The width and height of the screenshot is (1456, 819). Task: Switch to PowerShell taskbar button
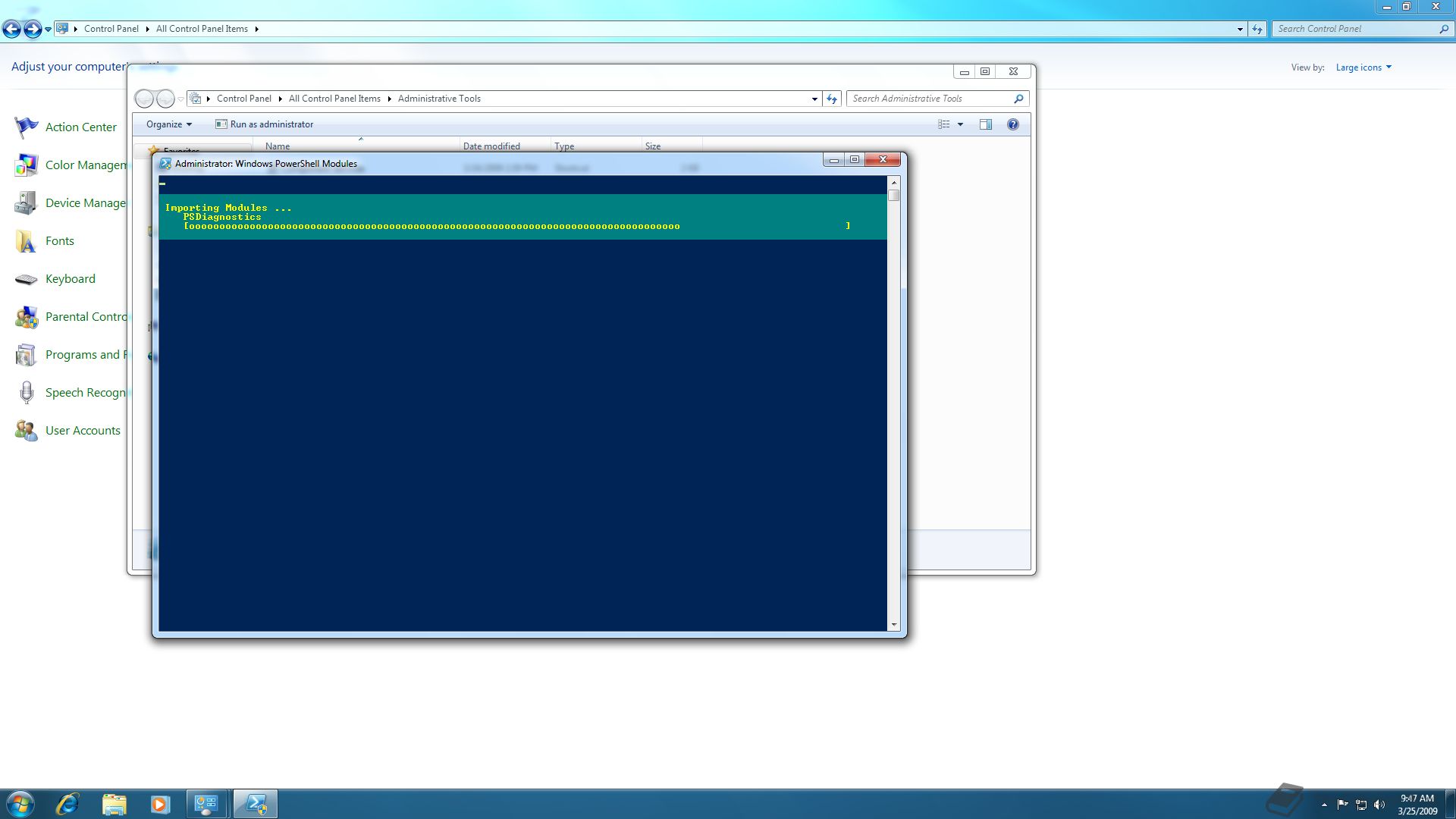[x=256, y=804]
